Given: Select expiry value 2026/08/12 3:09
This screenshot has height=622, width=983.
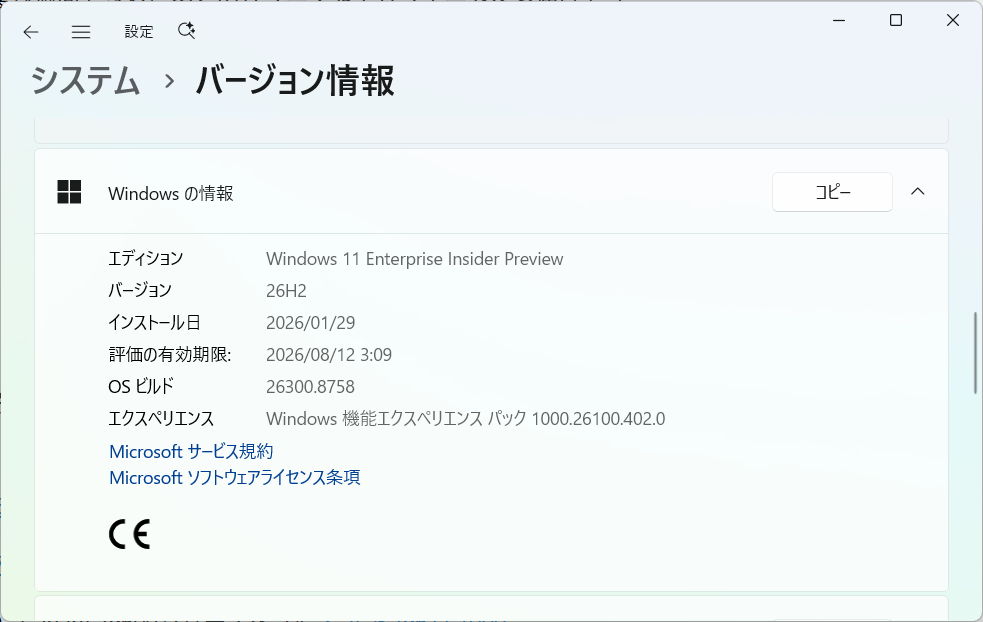Looking at the screenshot, I should (329, 355).
